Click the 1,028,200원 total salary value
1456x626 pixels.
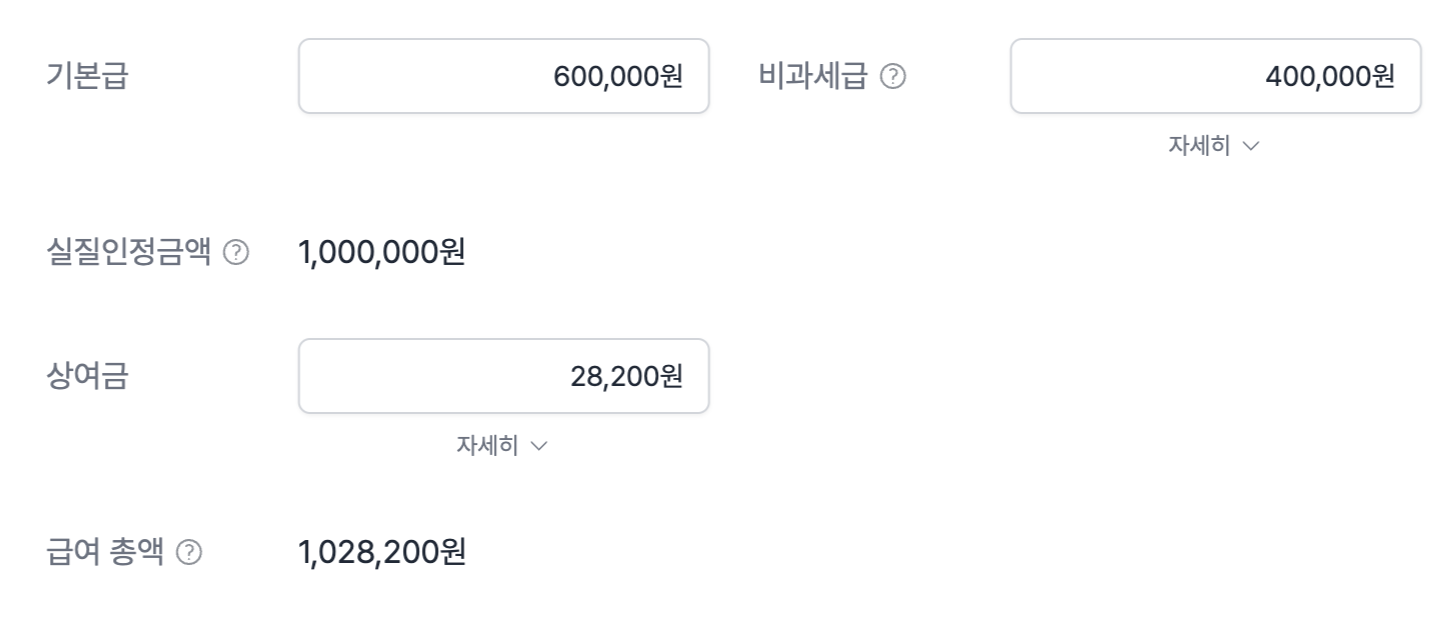pyautogui.click(x=381, y=552)
